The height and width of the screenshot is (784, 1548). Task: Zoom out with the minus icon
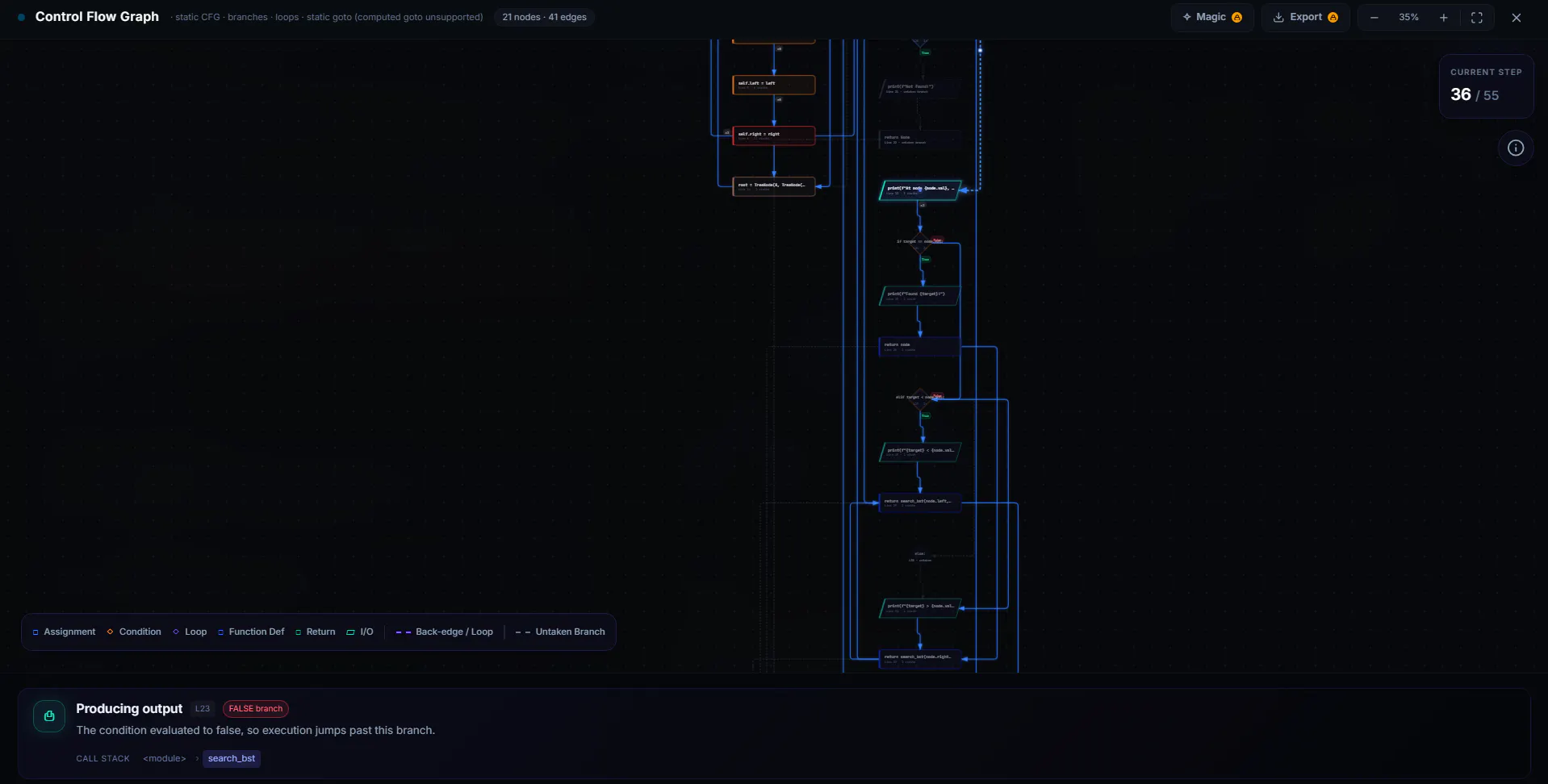(1374, 18)
